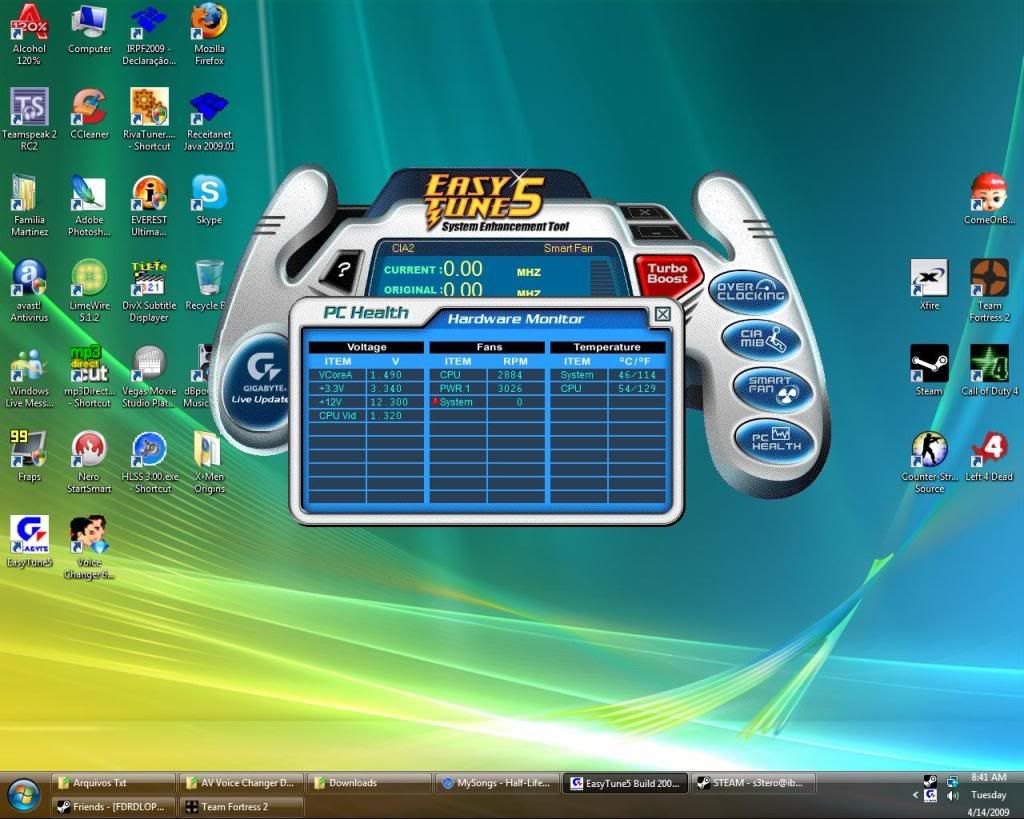Select the LimeWire 5.1.2 icon
This screenshot has width=1024, height=819.
coord(89,291)
